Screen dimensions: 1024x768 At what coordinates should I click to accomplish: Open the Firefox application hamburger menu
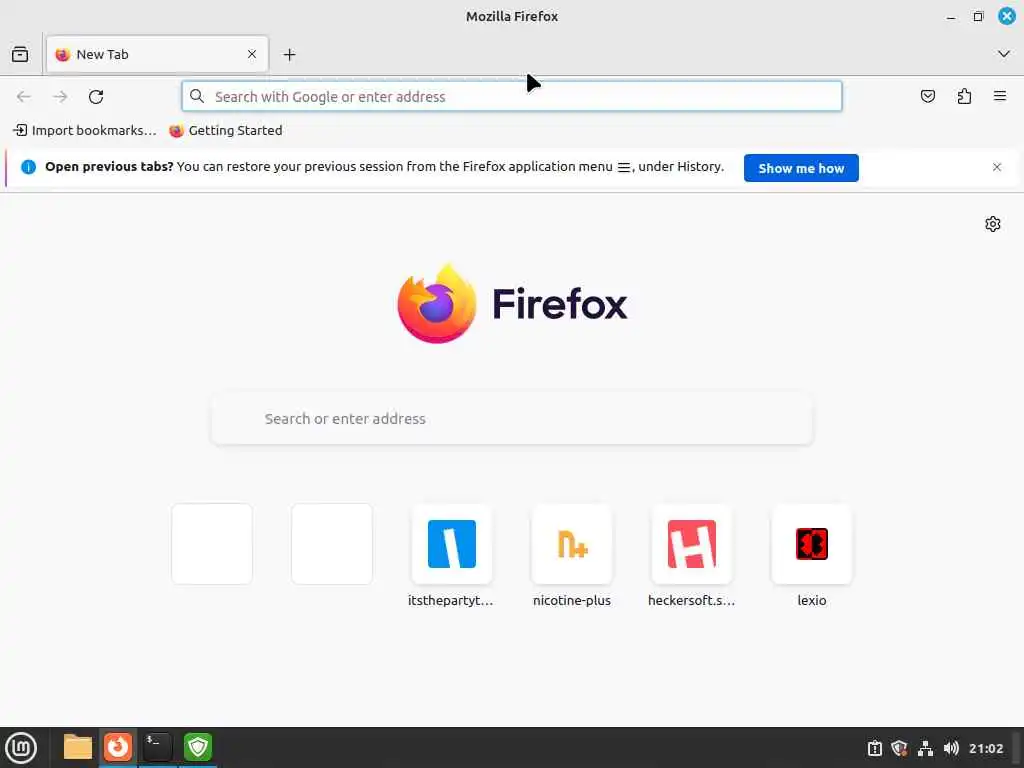click(1000, 97)
